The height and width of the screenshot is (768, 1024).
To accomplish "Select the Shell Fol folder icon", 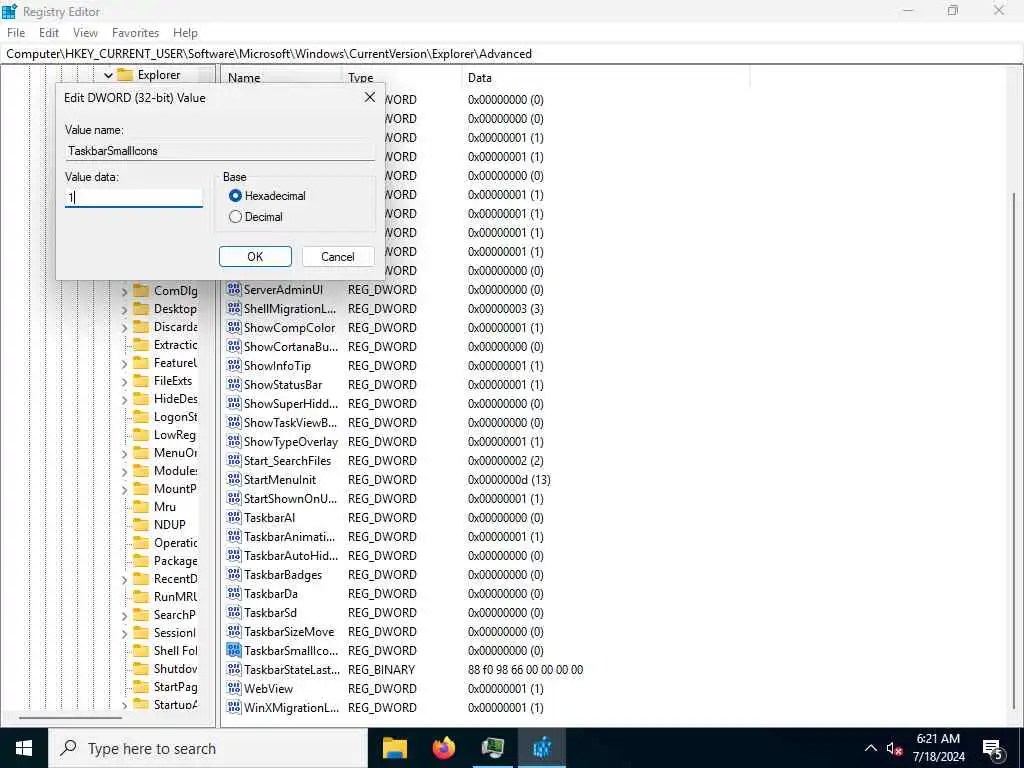I will point(141,650).
